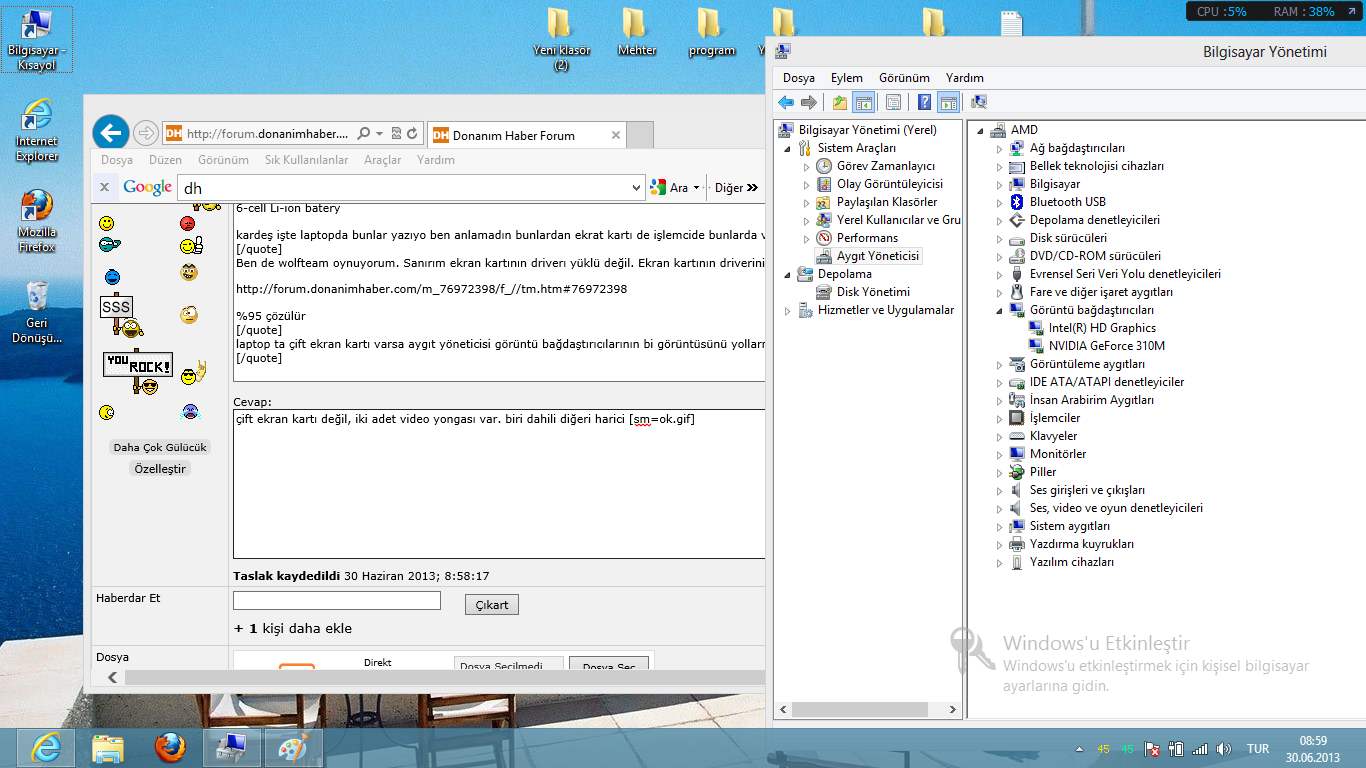1366x768 pixels.
Task: Click the Monitörler category icon
Action: [x=1017, y=454]
